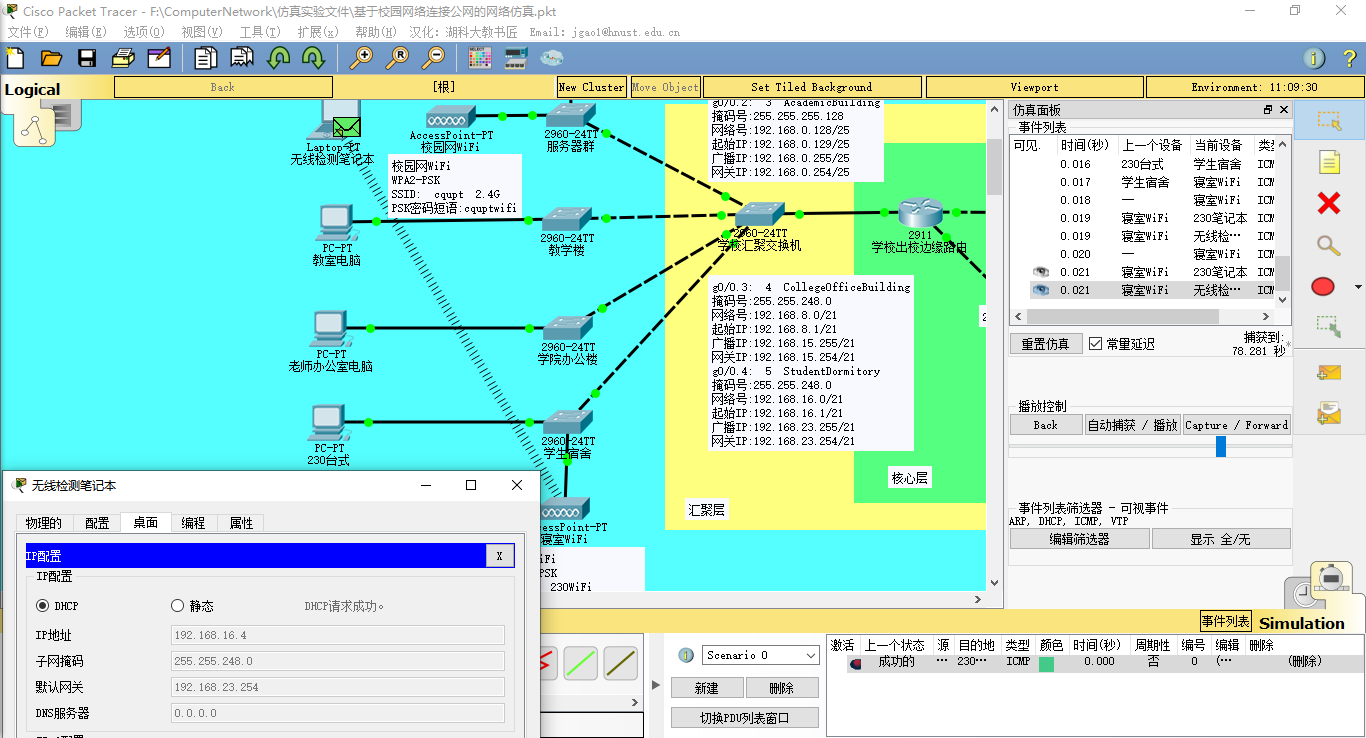This screenshot has height=738, width=1366.
Task: Open the 文件 menu
Action: pyautogui.click(x=28, y=32)
